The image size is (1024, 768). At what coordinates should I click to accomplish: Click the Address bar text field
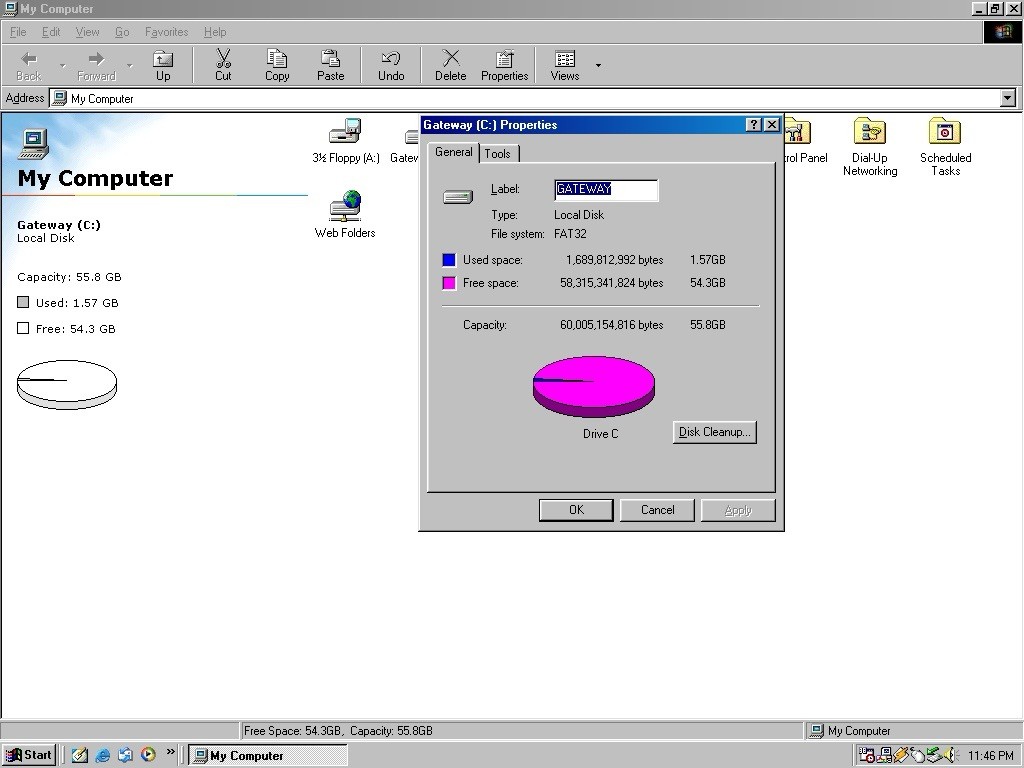click(526, 99)
